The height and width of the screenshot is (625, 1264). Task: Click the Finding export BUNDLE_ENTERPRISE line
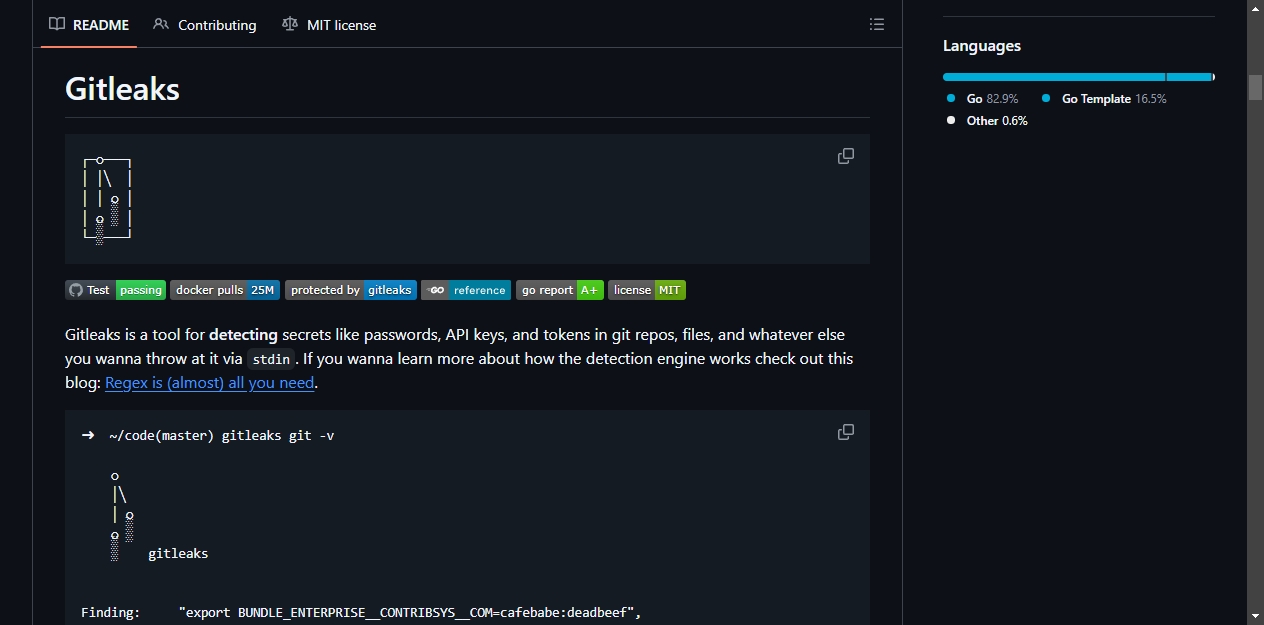coord(361,612)
